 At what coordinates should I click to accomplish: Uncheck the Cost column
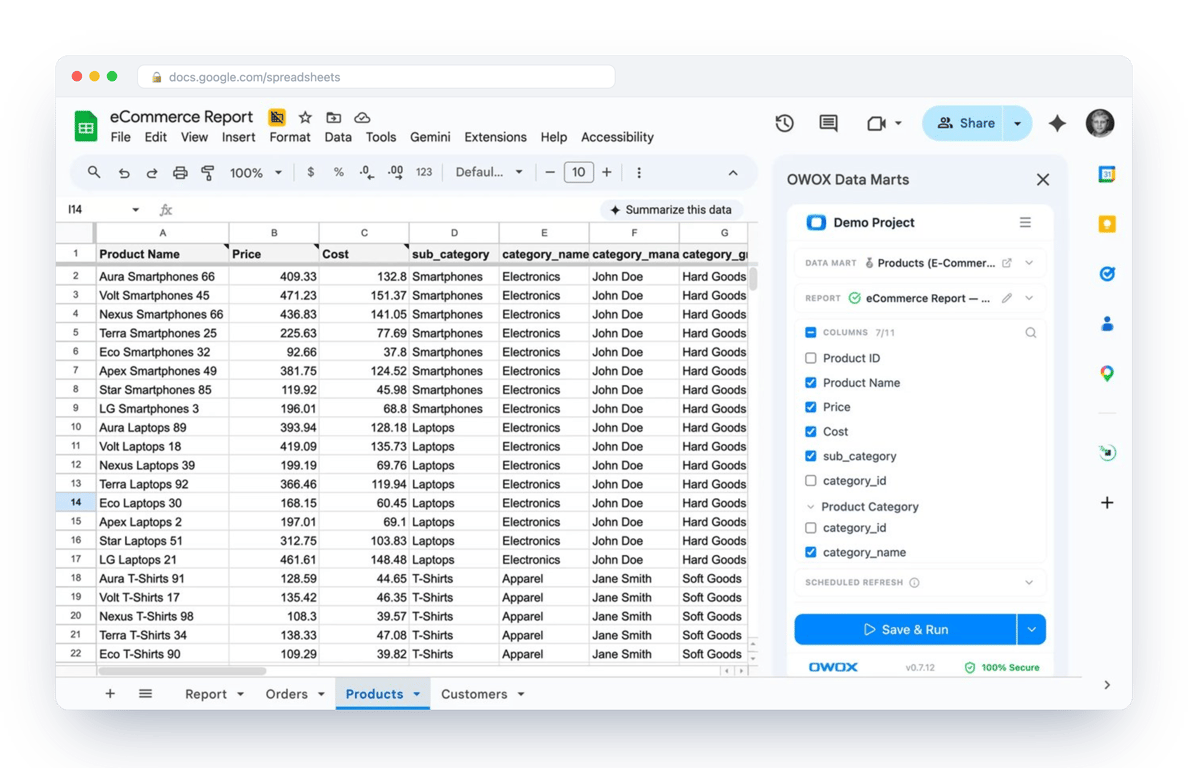(811, 432)
